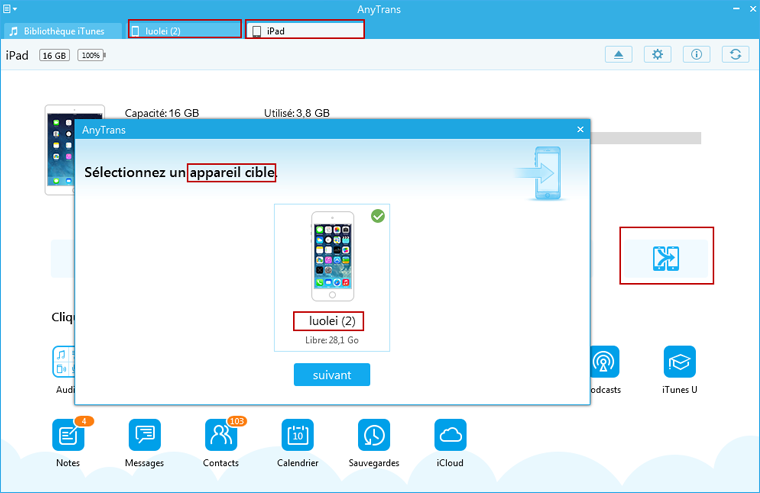
Task: Click the iPad device thumbnail
Action: click(60, 150)
